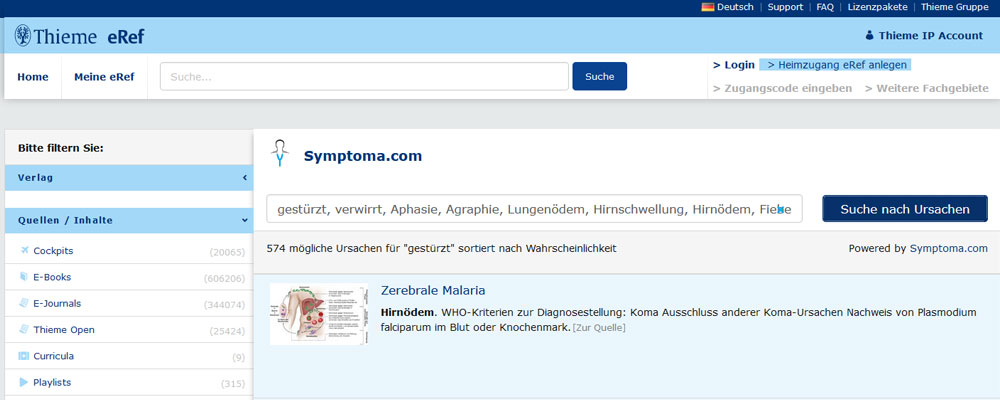The width and height of the screenshot is (1000, 400).
Task: Open Lizenzpakete in the top bar
Action: 878,7
